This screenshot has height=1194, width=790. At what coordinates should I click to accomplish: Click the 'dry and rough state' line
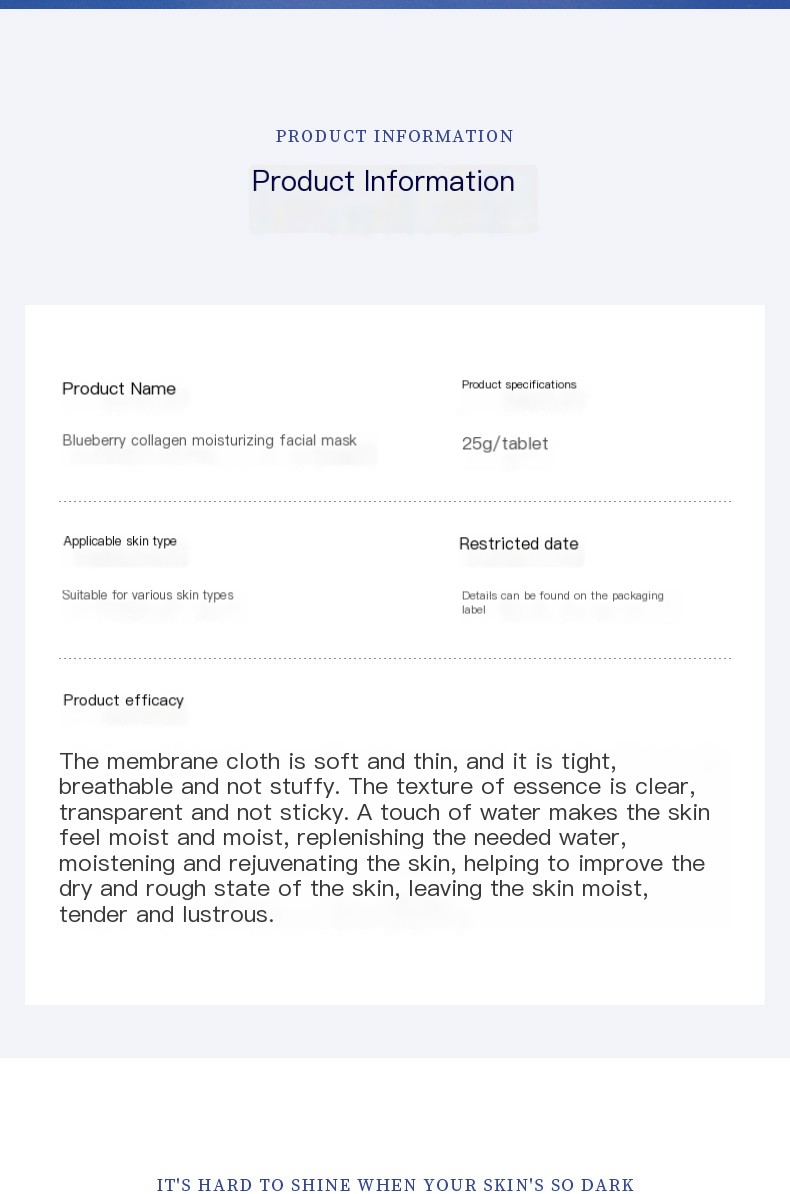353,889
